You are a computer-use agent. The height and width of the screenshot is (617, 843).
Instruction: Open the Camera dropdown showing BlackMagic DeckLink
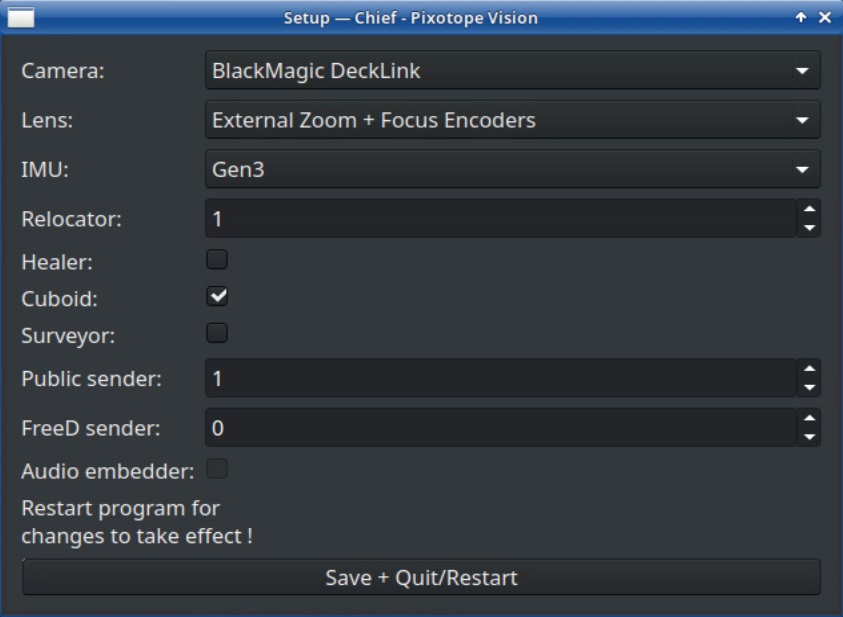click(512, 71)
